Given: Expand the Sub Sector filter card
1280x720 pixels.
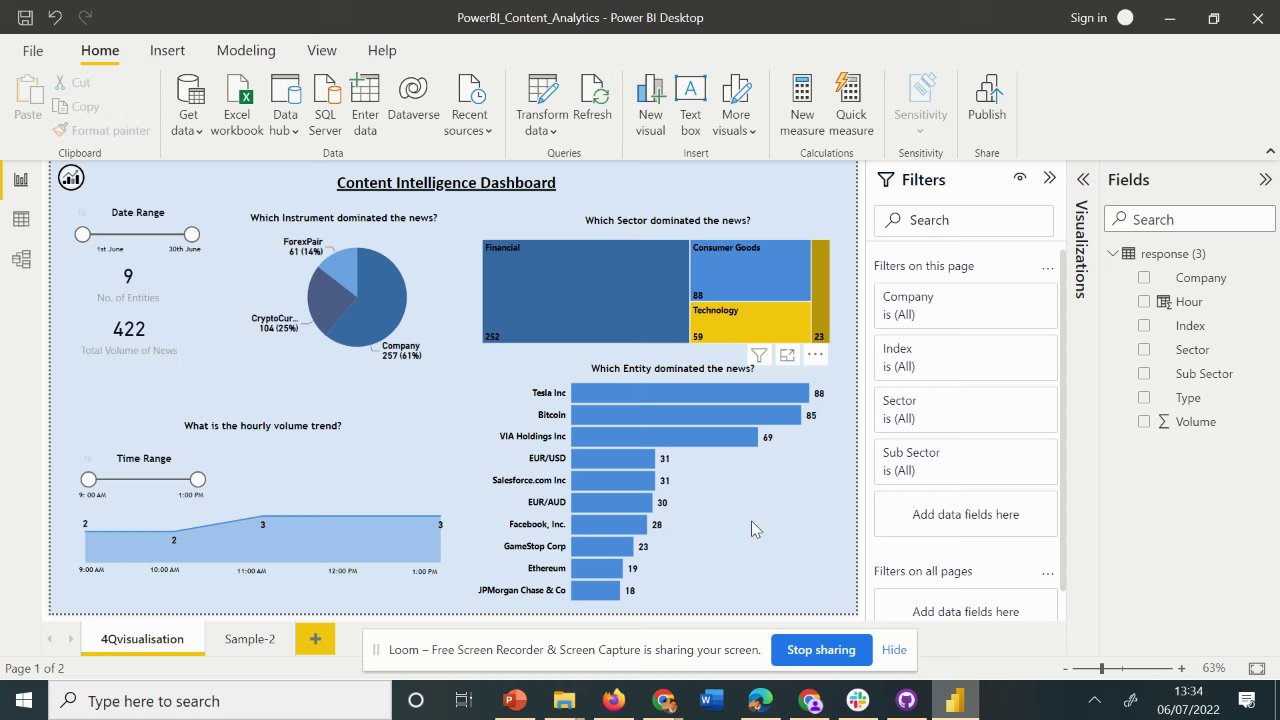Looking at the screenshot, I should click(965, 462).
